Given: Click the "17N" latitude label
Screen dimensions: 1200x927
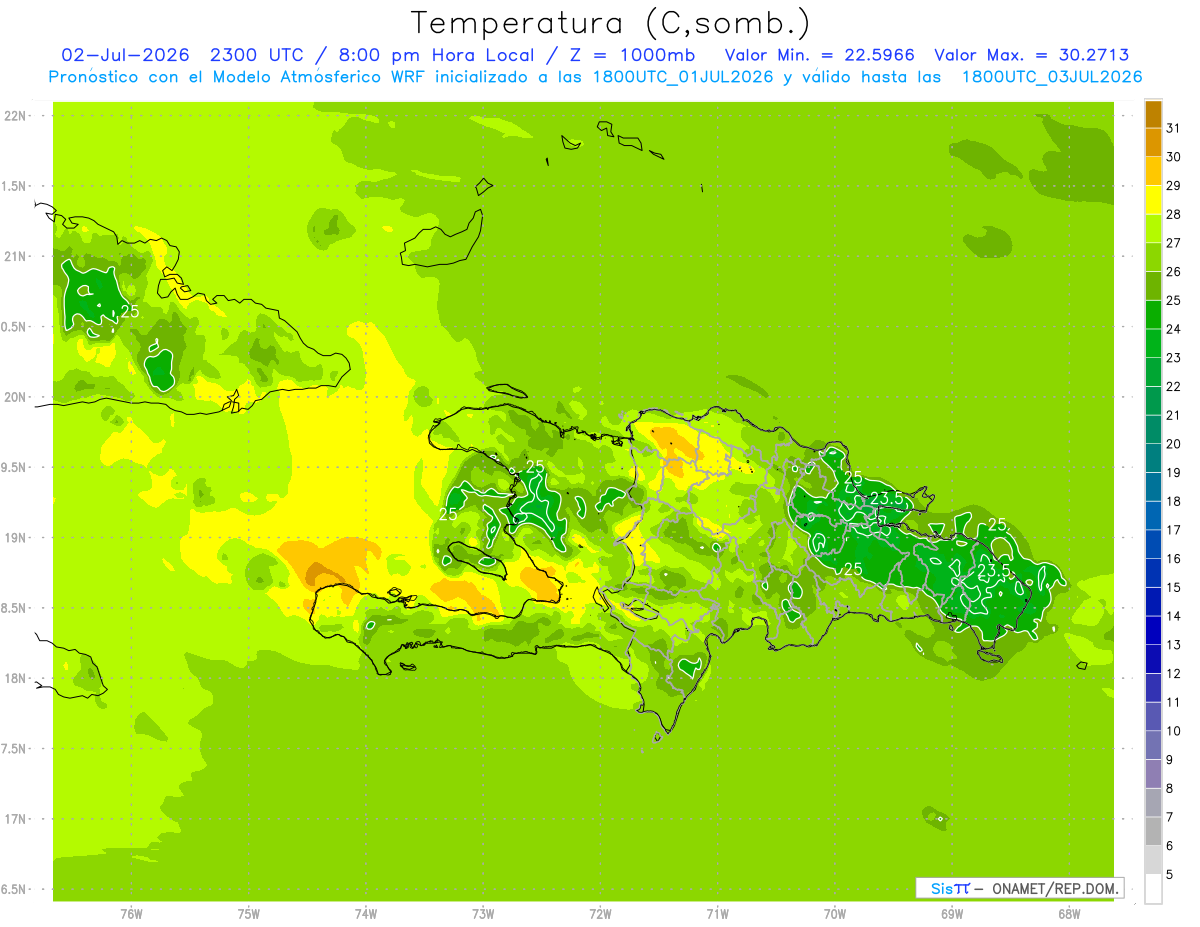Looking at the screenshot, I should (x=15, y=819).
